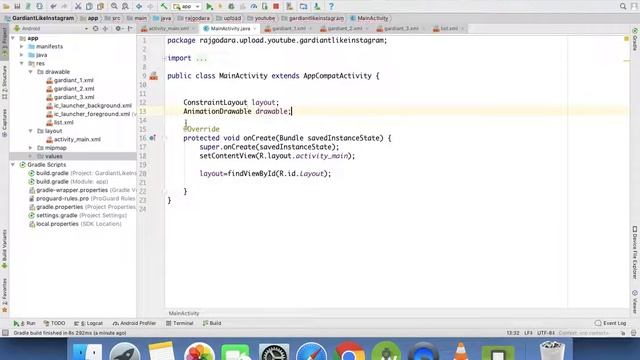
Task: Open the Build tool window
Action: [212, 323]
